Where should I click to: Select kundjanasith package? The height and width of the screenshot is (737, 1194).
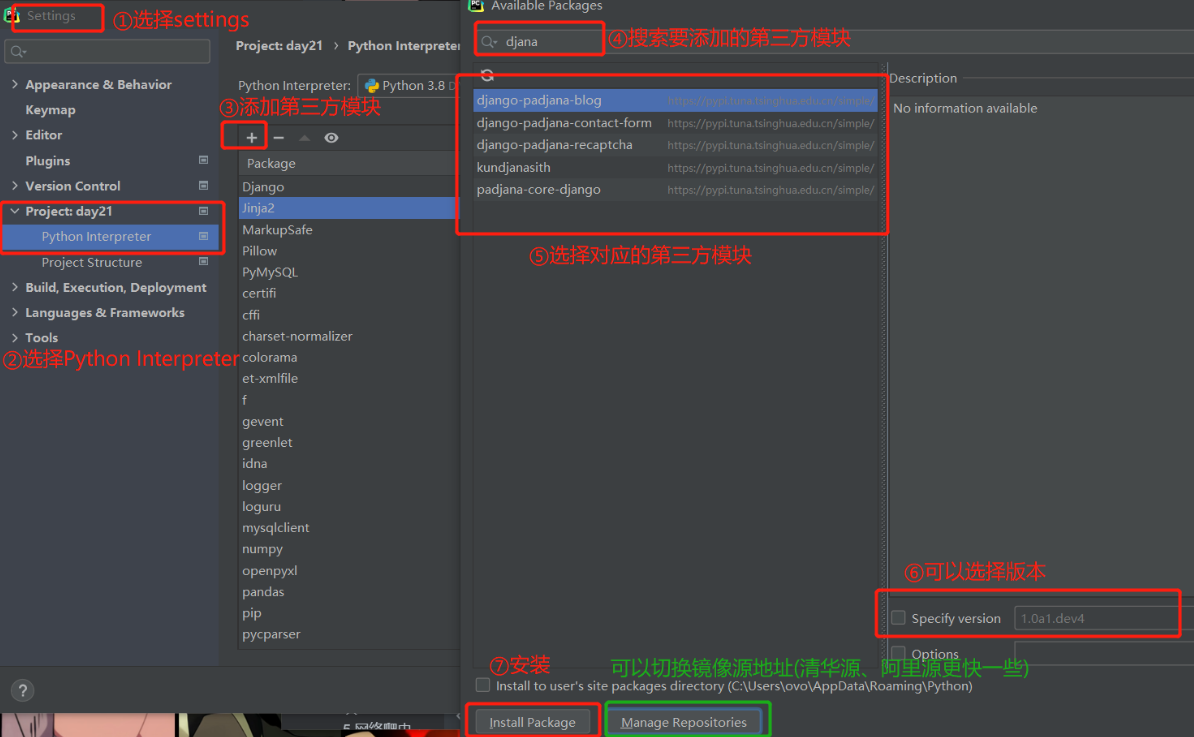click(675, 168)
